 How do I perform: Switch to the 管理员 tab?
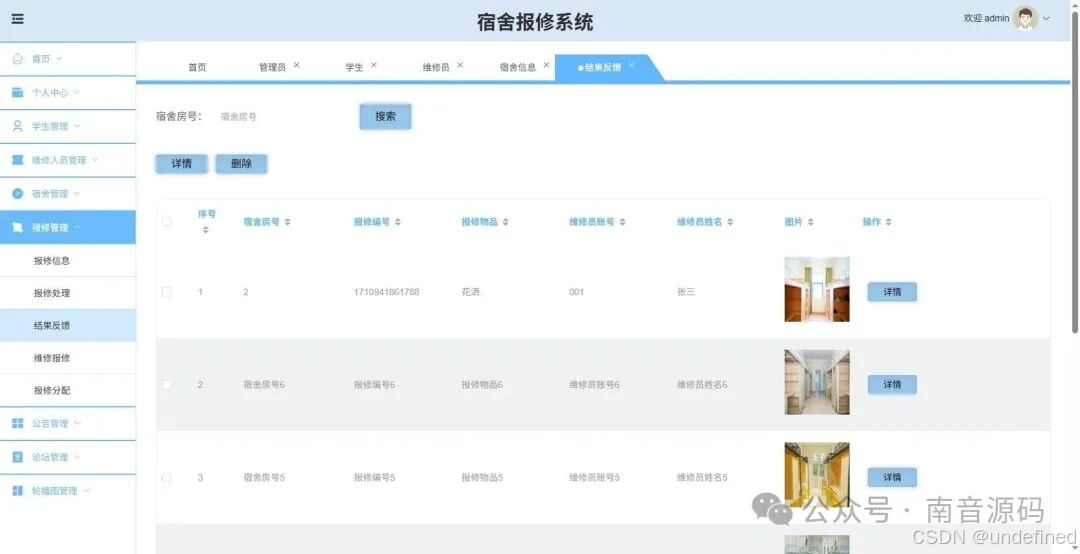click(x=272, y=68)
